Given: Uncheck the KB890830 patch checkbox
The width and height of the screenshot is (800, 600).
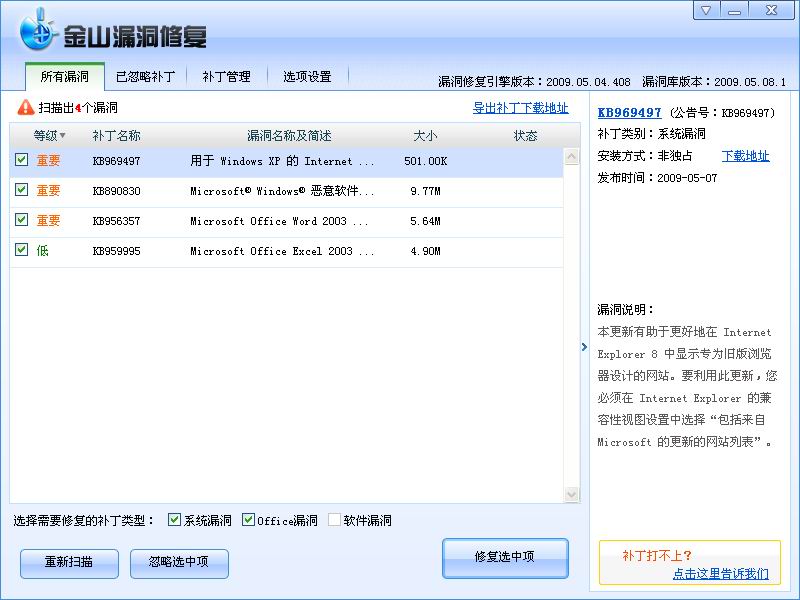Looking at the screenshot, I should [21, 190].
